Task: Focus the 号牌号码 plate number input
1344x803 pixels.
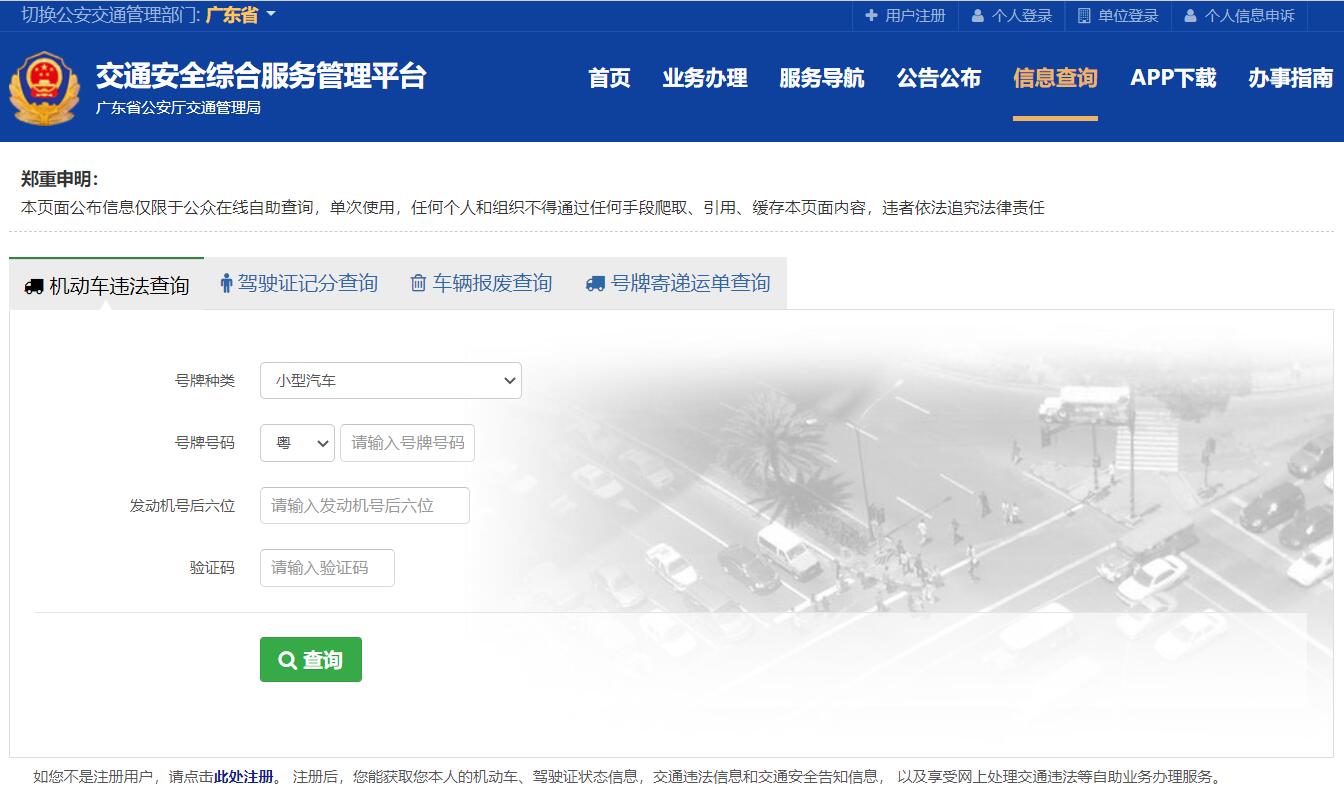Action: click(x=407, y=443)
